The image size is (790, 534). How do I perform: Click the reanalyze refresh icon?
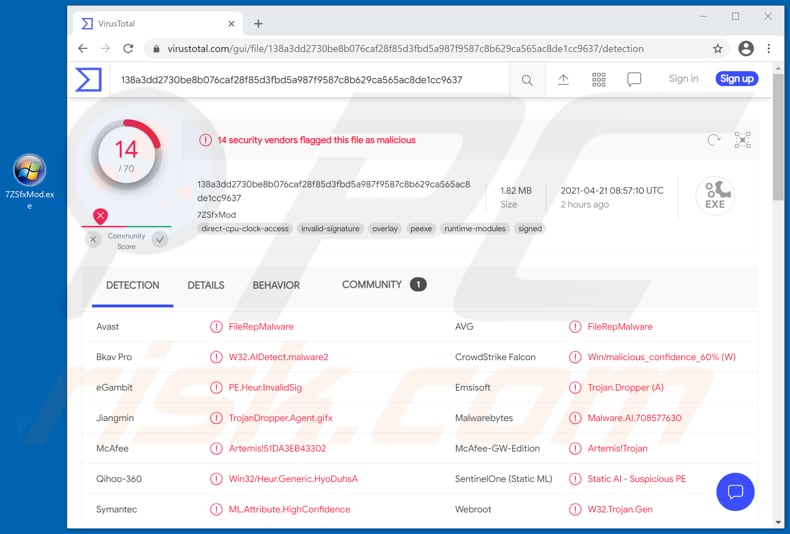pos(713,140)
